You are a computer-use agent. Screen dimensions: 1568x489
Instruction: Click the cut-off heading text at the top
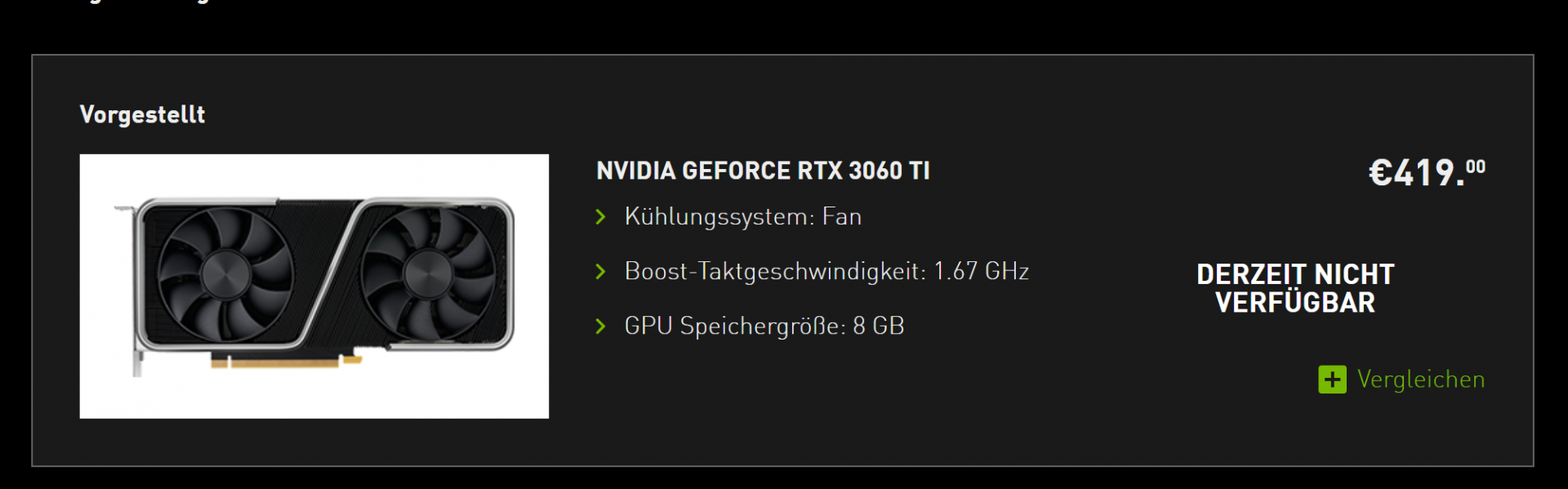click(x=147, y=2)
